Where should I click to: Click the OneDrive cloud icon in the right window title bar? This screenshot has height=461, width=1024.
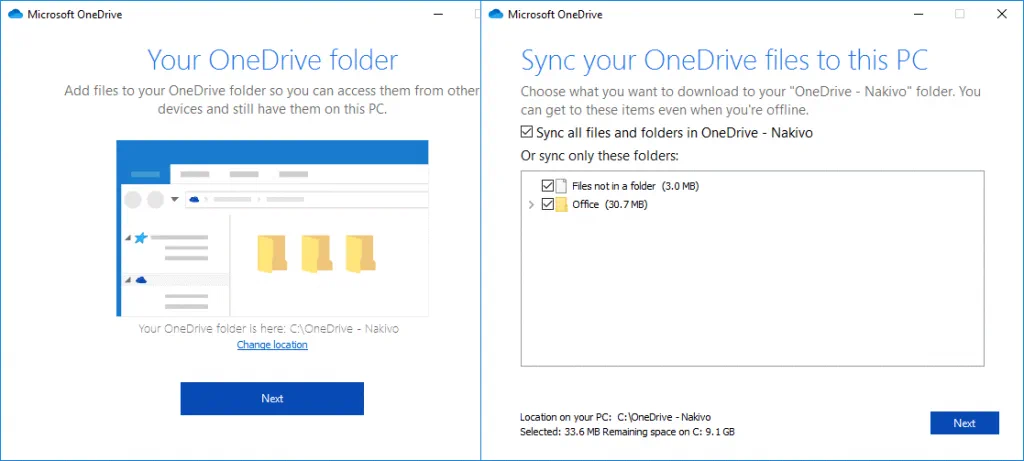point(494,14)
